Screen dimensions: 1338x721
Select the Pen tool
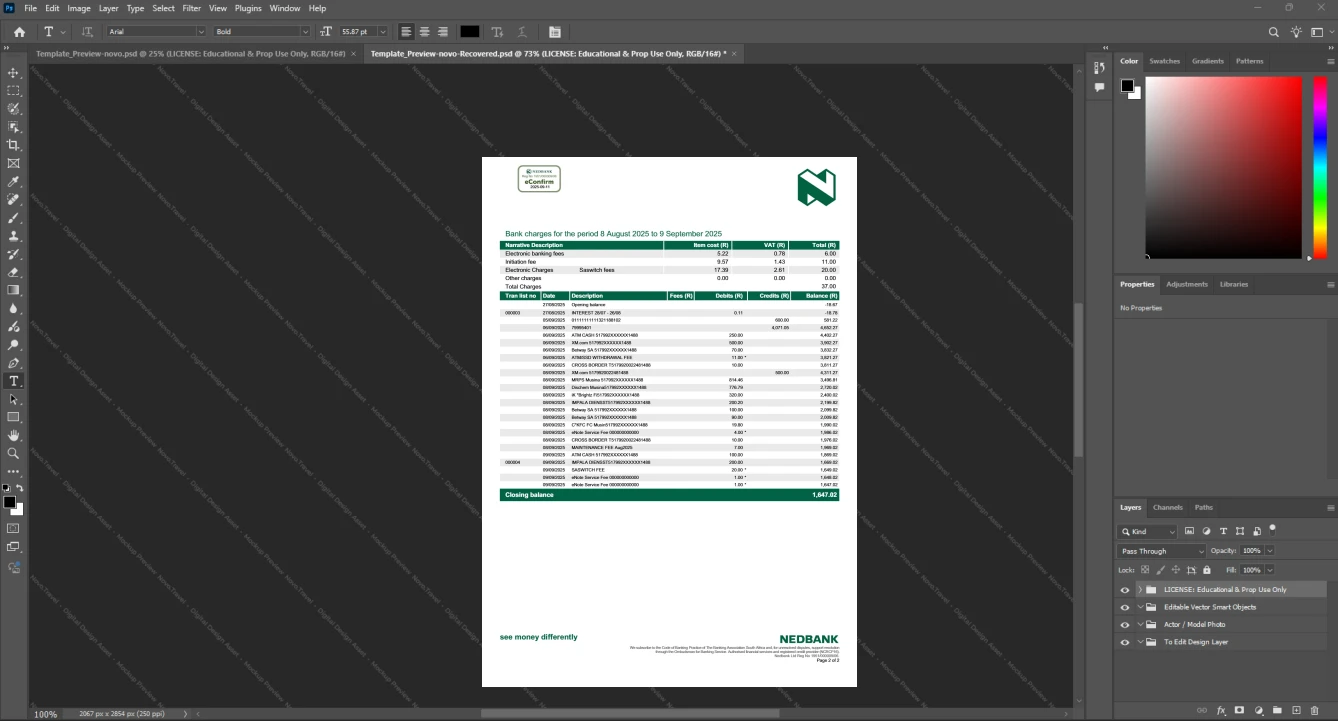(14, 363)
